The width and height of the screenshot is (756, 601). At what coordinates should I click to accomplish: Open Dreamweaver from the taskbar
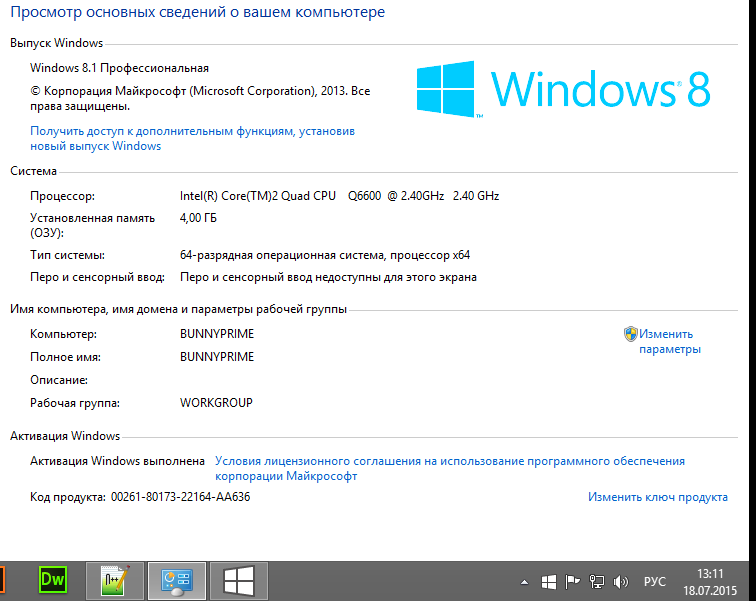(52, 579)
